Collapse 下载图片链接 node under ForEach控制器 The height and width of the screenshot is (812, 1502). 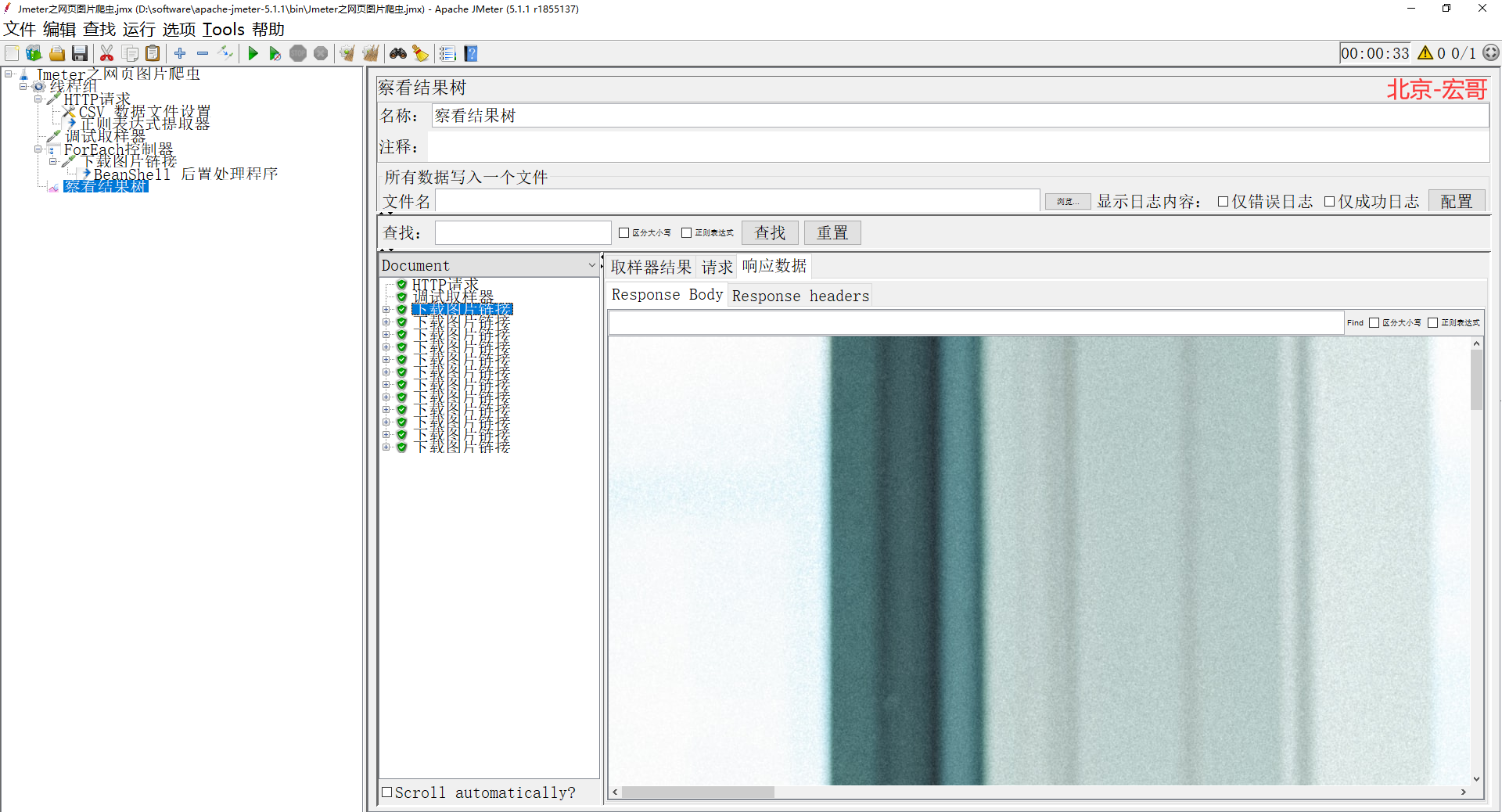coord(53,161)
